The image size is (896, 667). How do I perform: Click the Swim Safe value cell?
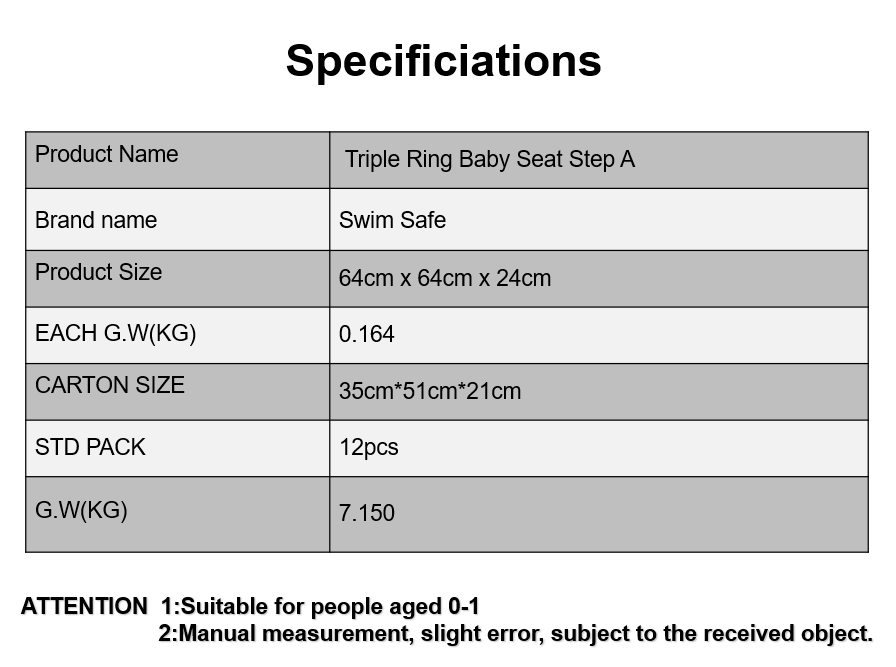click(x=599, y=219)
